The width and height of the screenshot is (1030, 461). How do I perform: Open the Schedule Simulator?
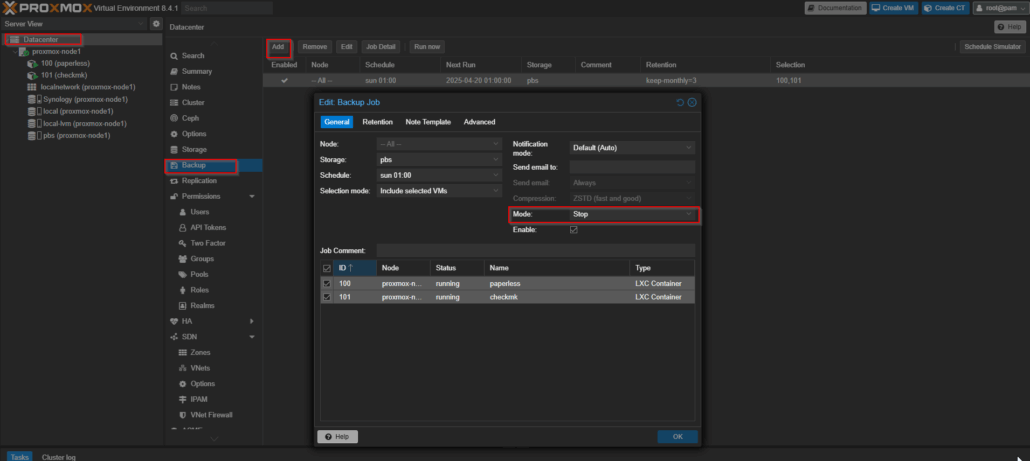pos(992,47)
